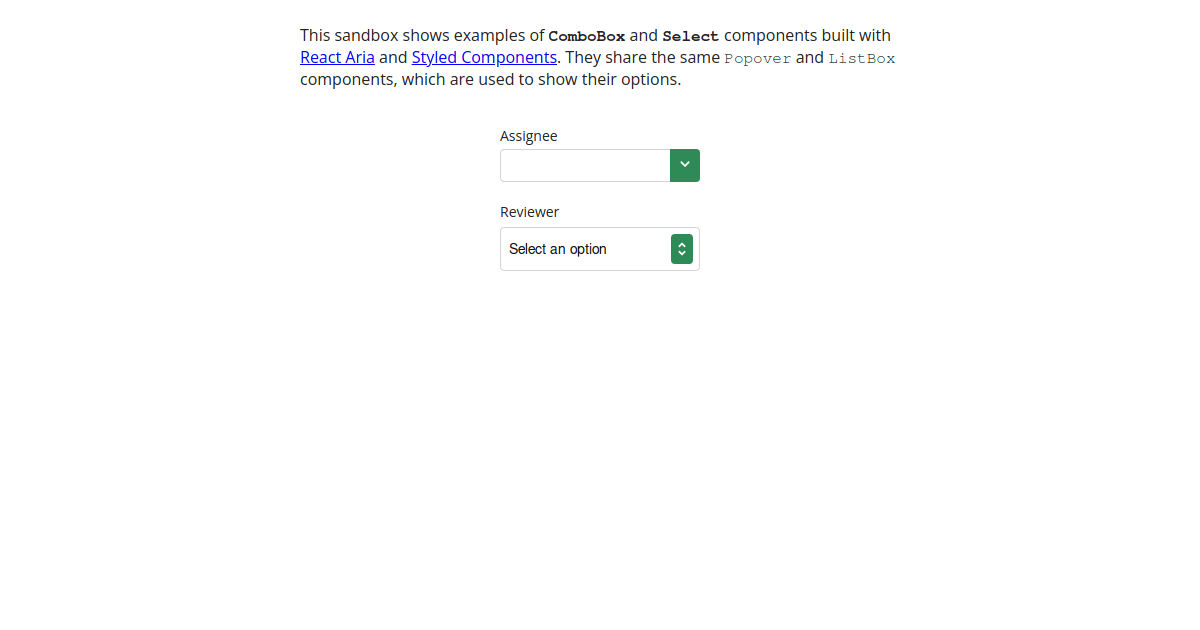Expand the Reviewer select dropdown
Viewport: 1200px width, 630px height.
(x=599, y=249)
